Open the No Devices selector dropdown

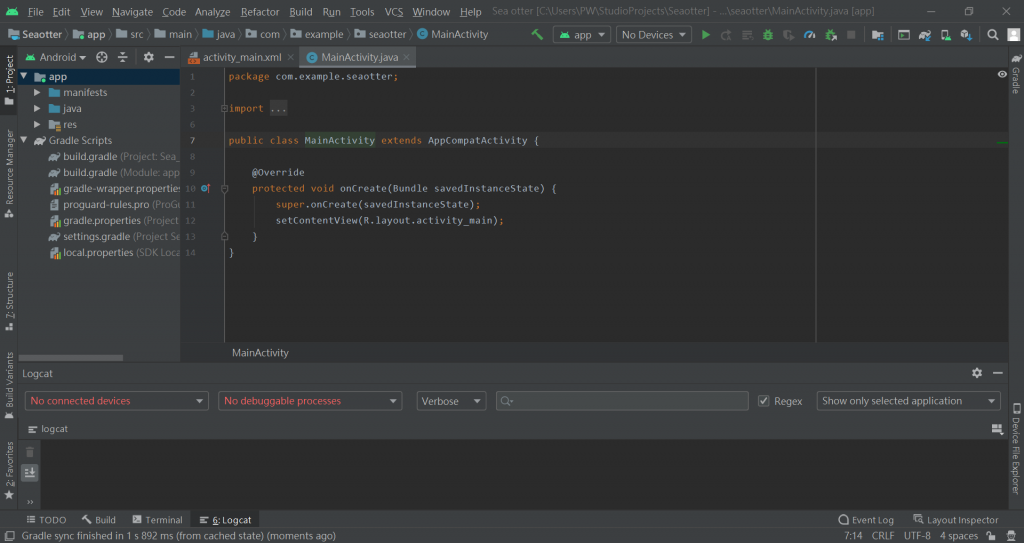654,34
